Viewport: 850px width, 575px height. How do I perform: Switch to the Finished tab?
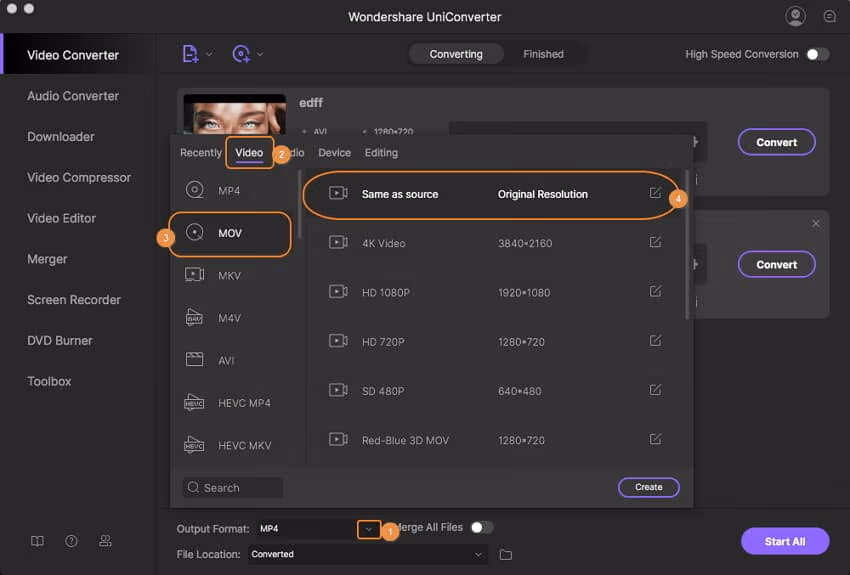(543, 54)
